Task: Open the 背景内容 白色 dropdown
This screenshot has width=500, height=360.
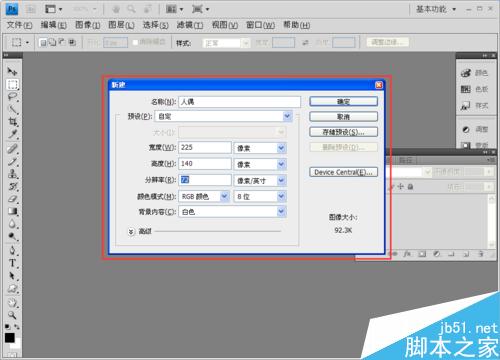Action: point(232,212)
